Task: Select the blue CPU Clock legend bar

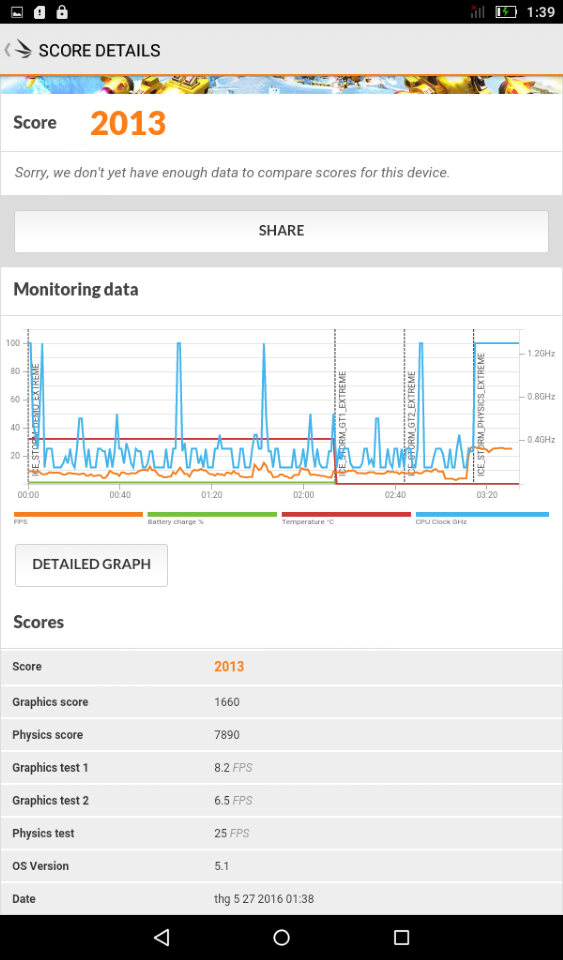Action: [x=482, y=515]
